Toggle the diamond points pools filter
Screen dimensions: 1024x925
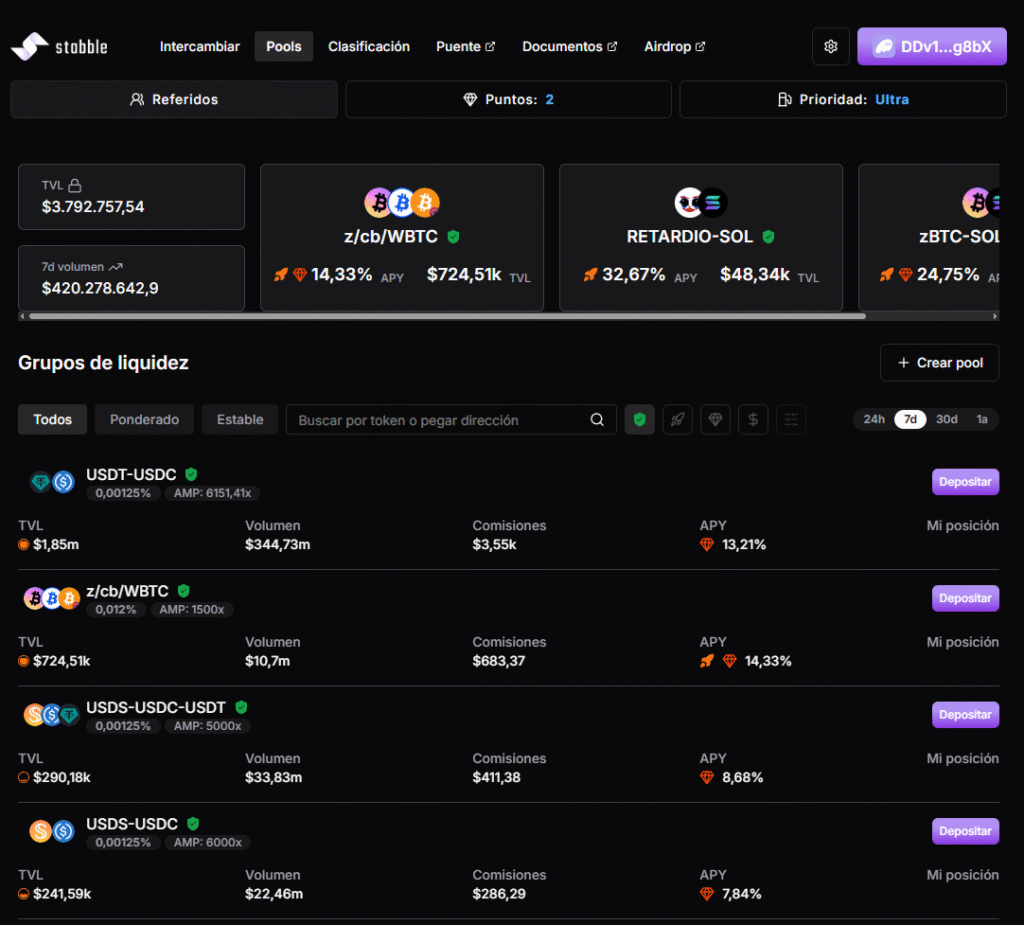tap(715, 420)
